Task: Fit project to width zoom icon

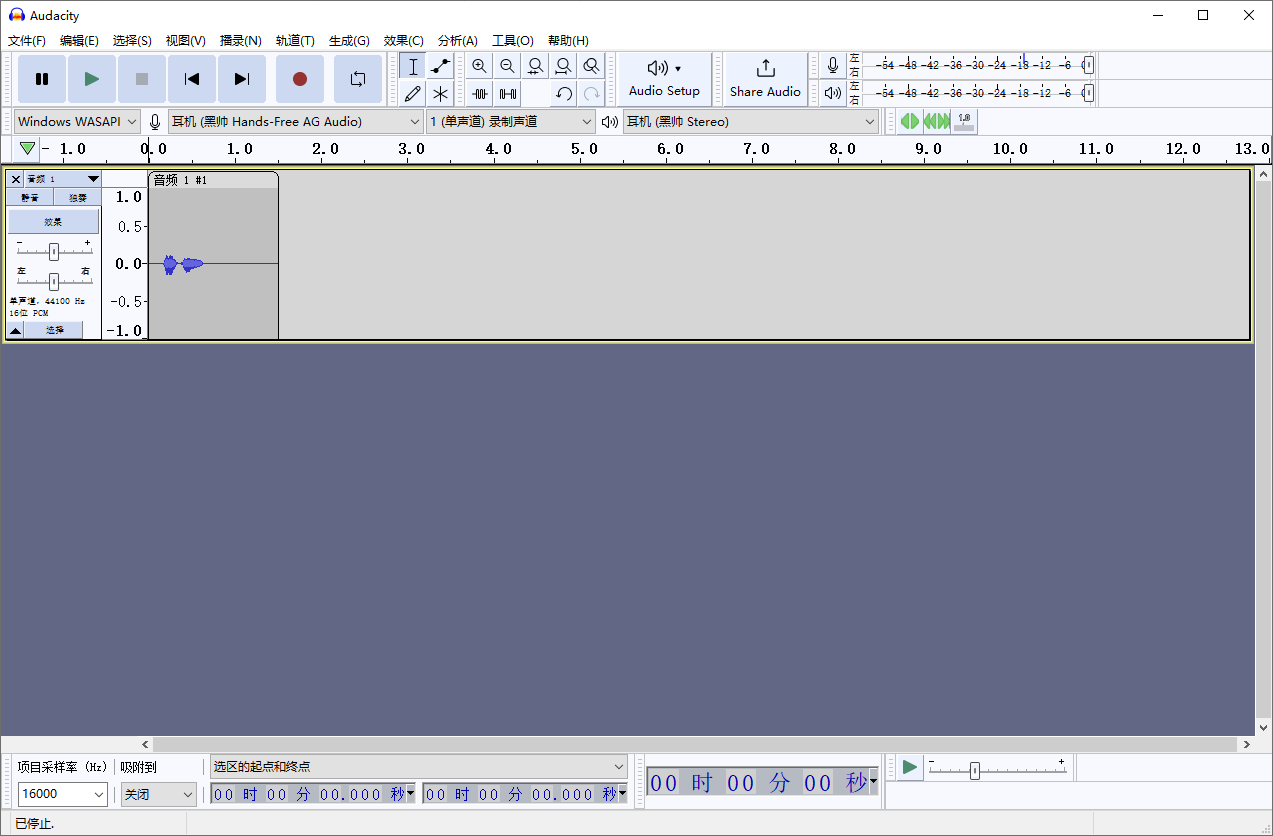Action: pyautogui.click(x=564, y=66)
